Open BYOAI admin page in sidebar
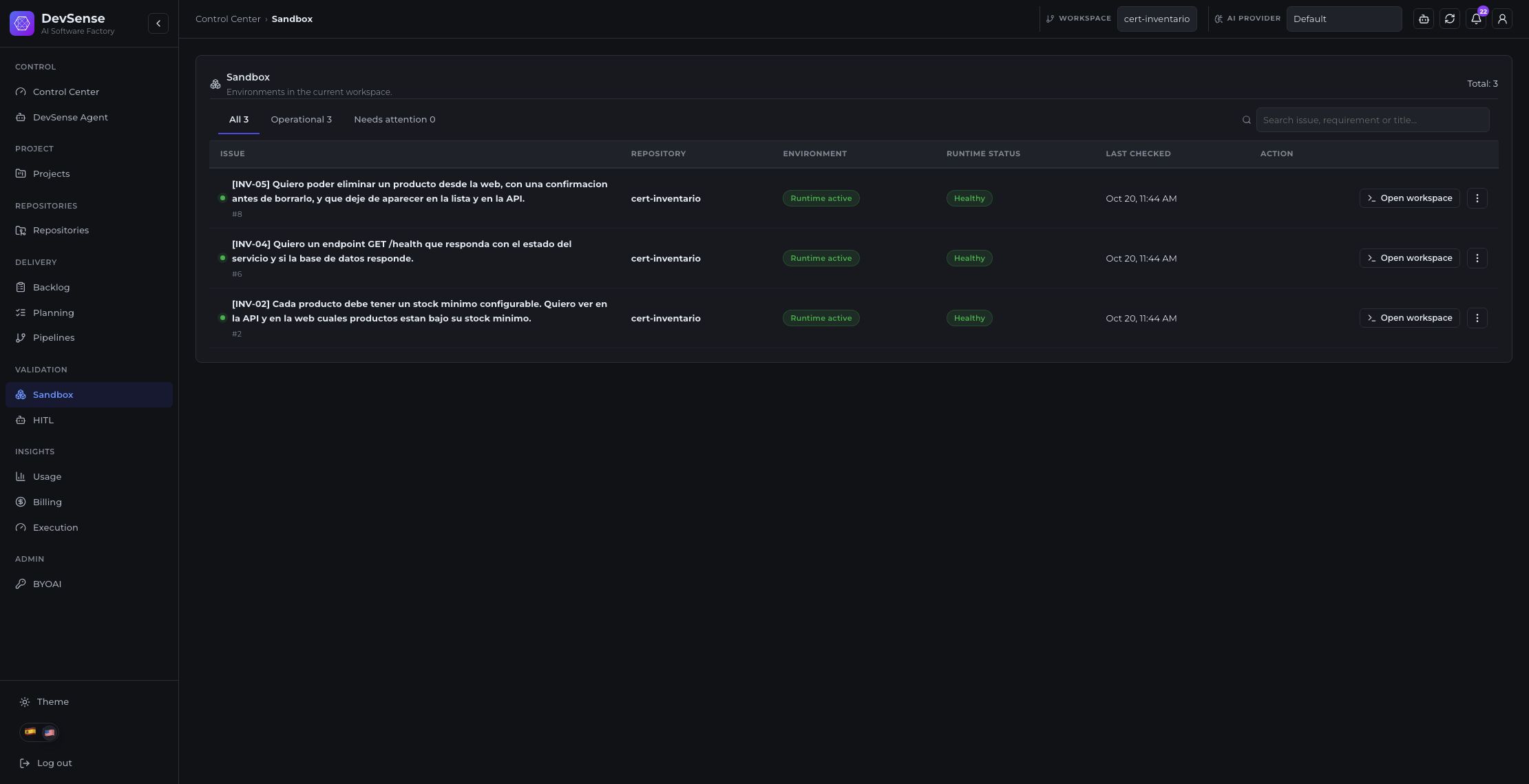 coord(89,584)
